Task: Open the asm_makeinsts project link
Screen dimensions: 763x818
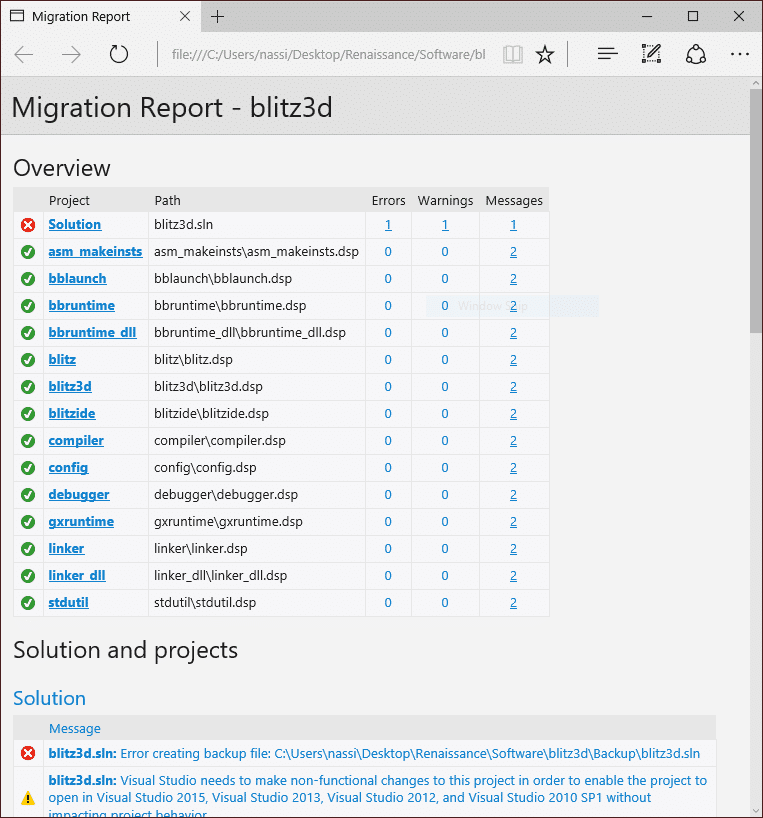Action: (95, 251)
